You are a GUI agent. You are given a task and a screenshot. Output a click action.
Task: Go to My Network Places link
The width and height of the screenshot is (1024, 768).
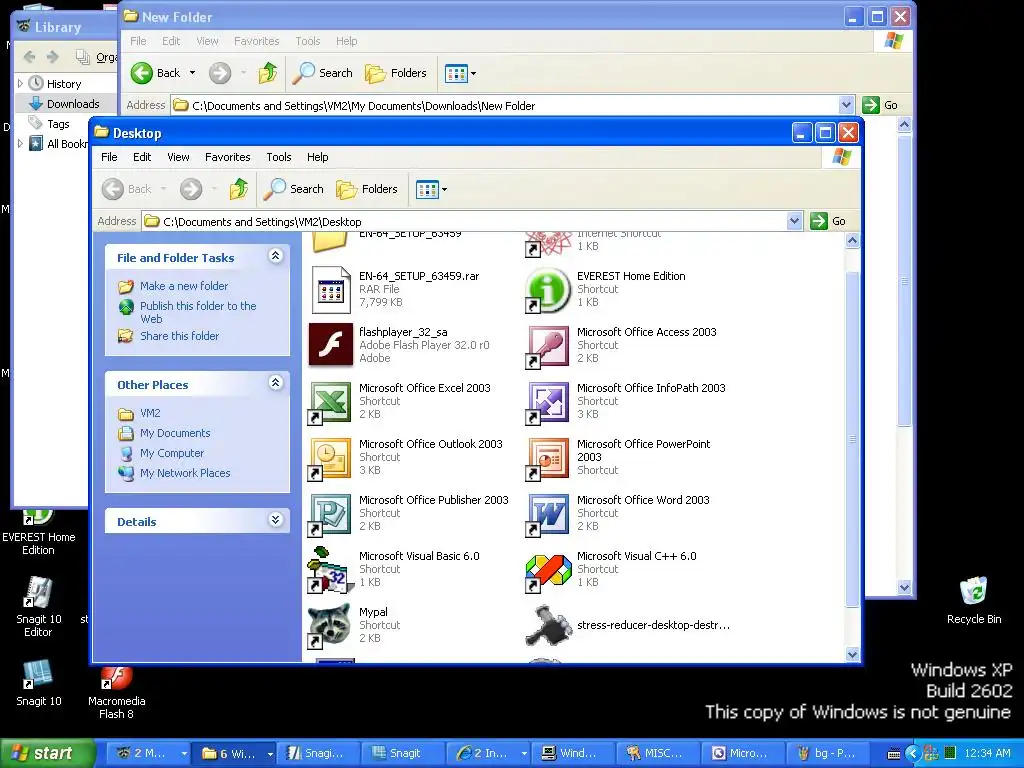pyautogui.click(x=185, y=473)
